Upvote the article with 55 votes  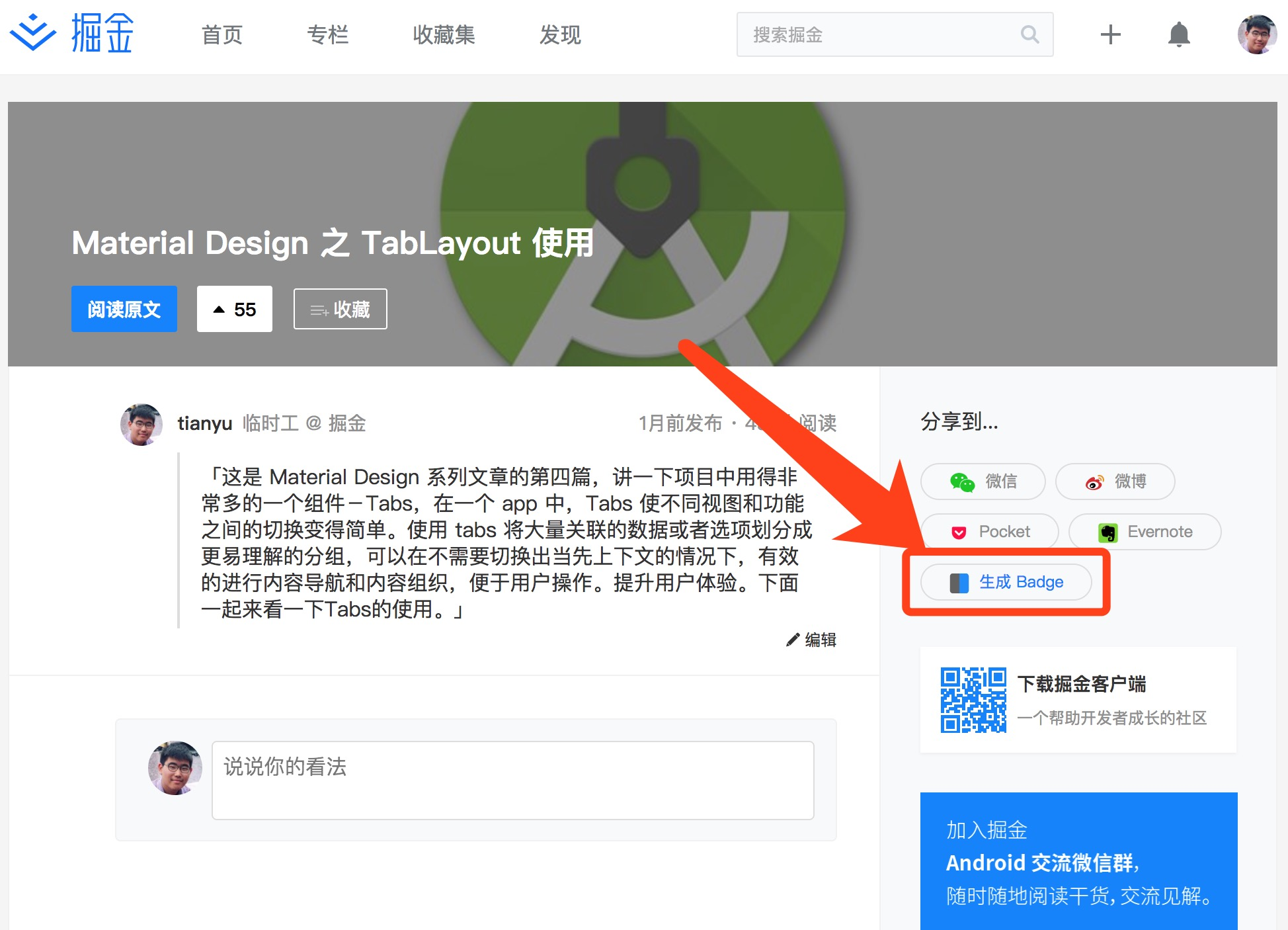[234, 309]
